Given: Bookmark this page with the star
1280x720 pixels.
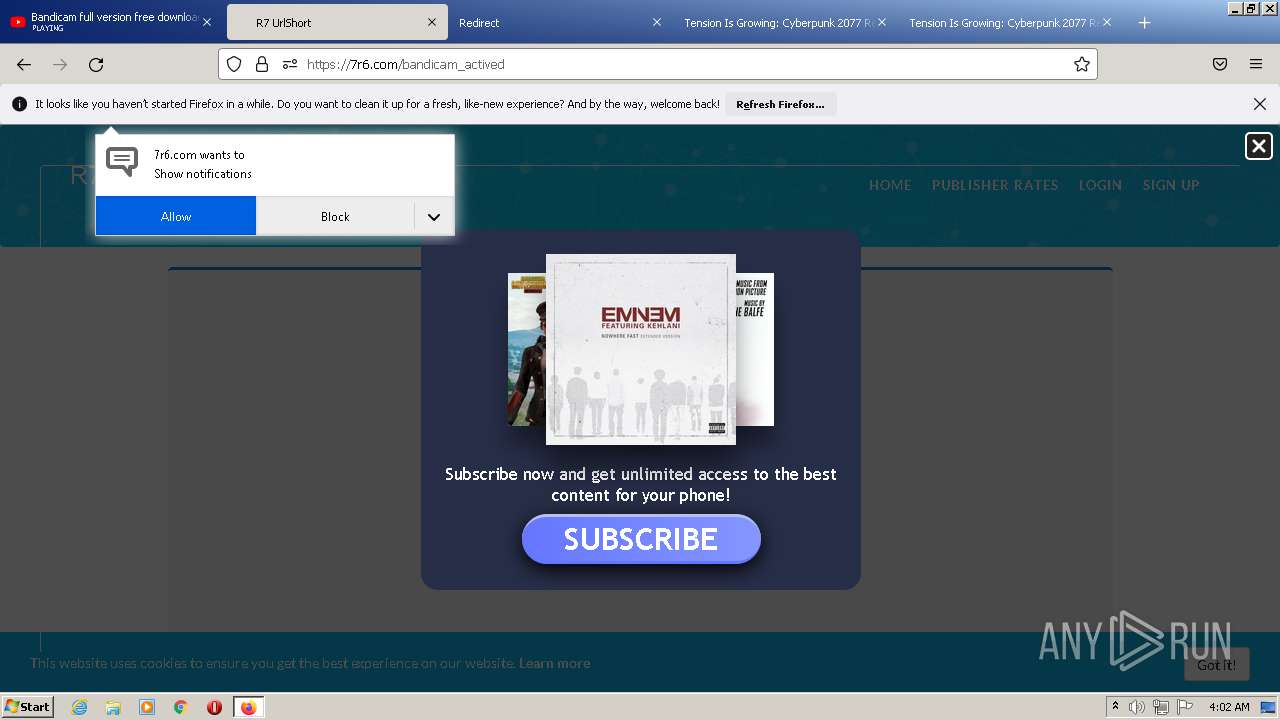Looking at the screenshot, I should [1081, 64].
